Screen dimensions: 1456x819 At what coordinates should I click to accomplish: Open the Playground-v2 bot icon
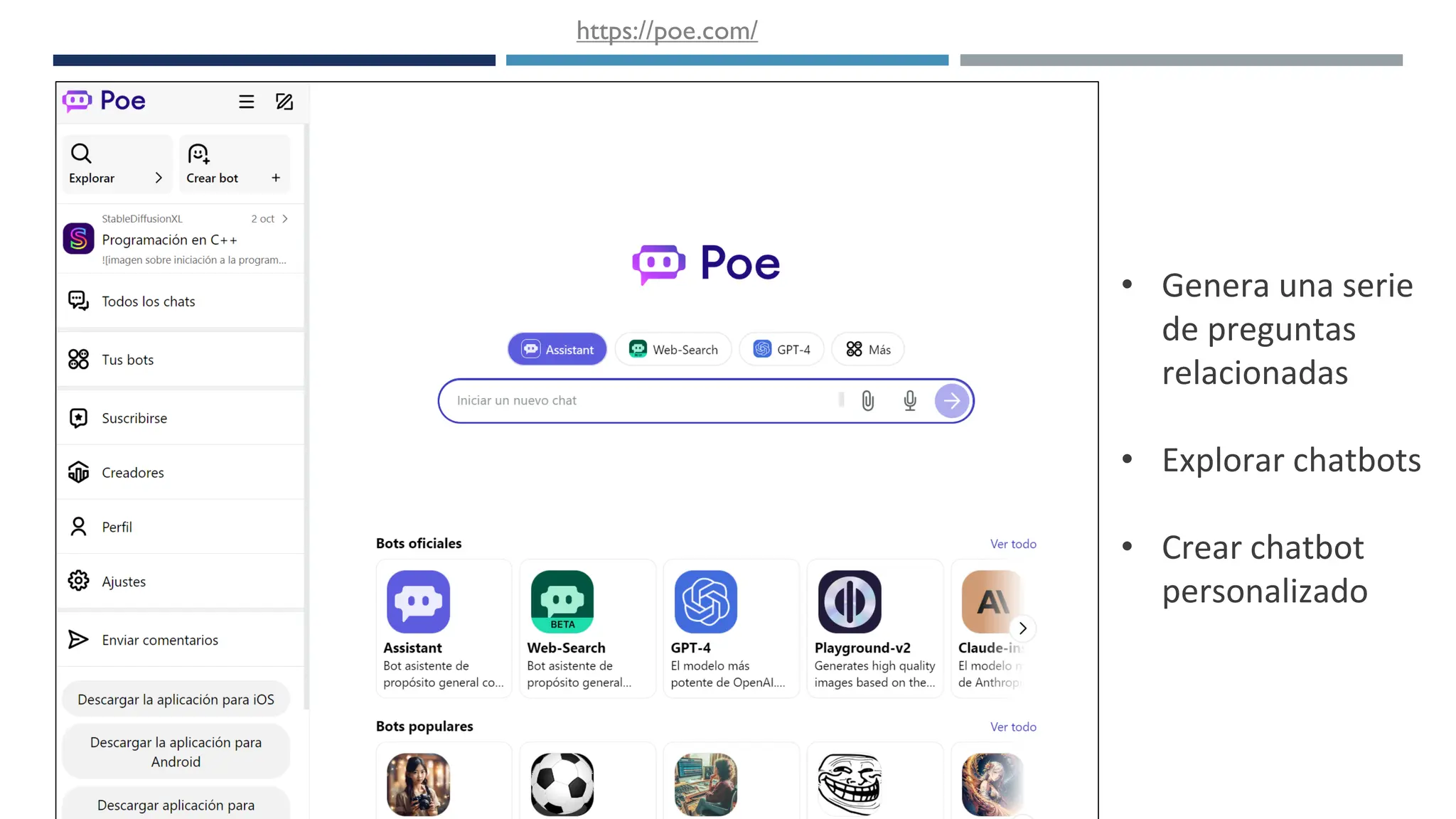[x=850, y=601]
